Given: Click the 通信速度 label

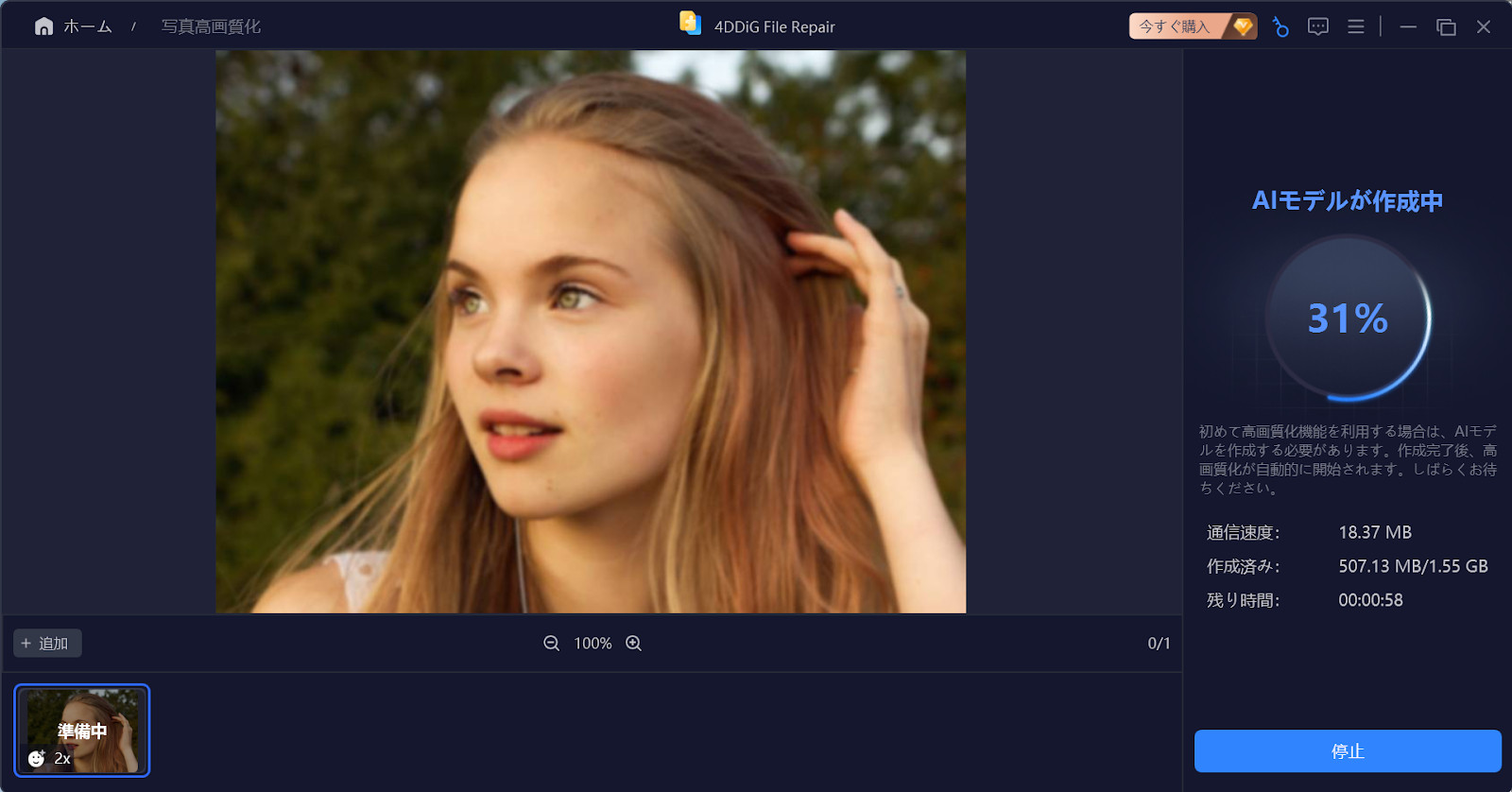Looking at the screenshot, I should [x=1243, y=533].
